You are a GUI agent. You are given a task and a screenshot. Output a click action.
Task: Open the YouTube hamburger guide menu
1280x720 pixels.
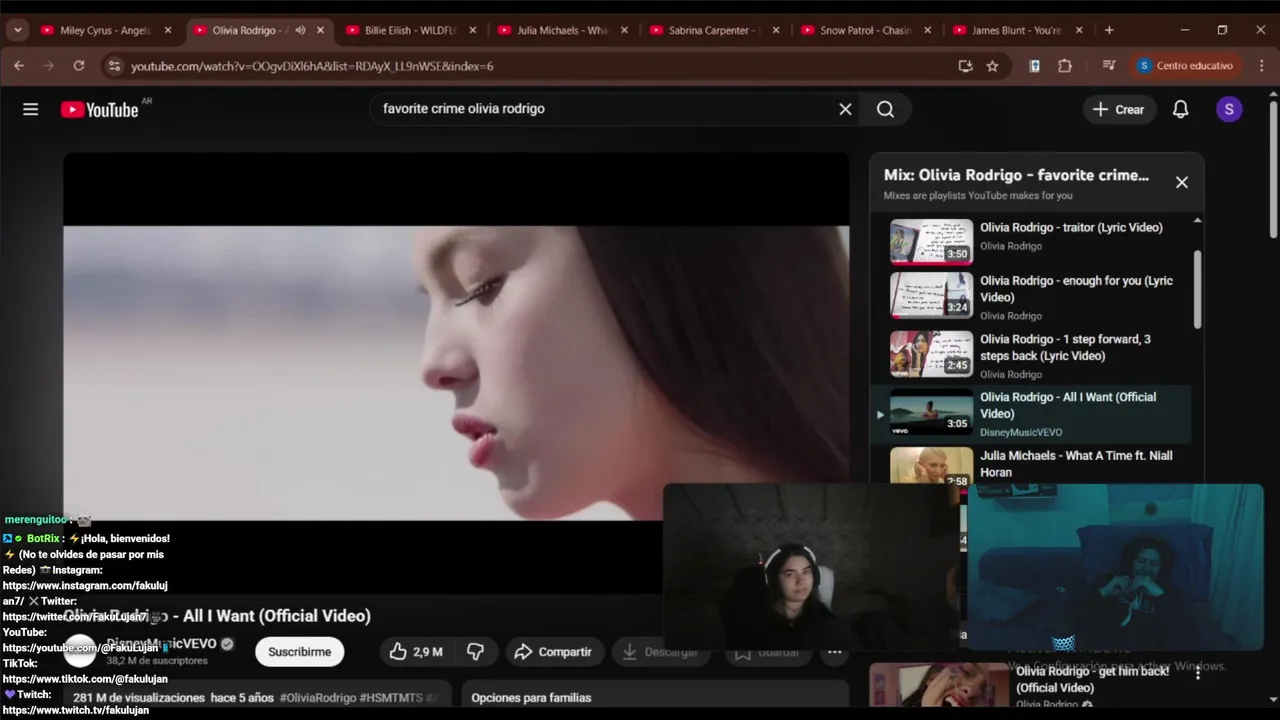[x=30, y=109]
